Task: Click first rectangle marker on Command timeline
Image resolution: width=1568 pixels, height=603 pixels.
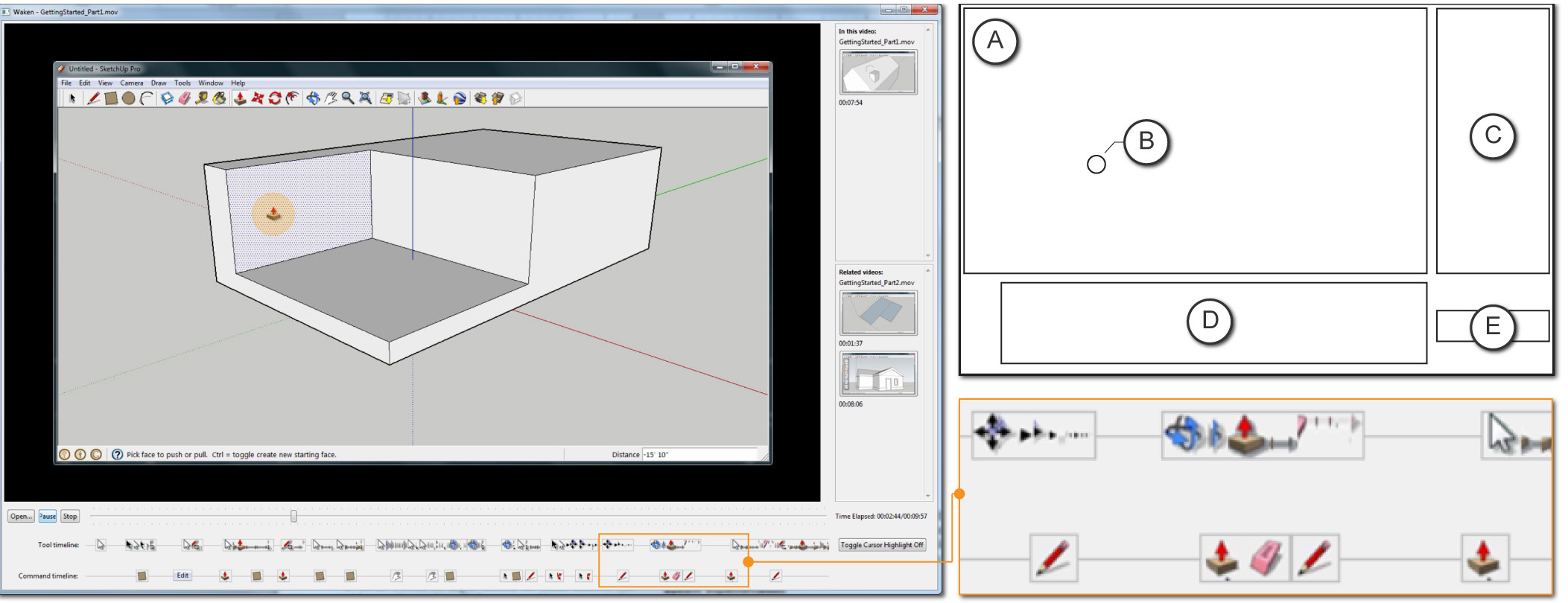Action: [x=142, y=575]
